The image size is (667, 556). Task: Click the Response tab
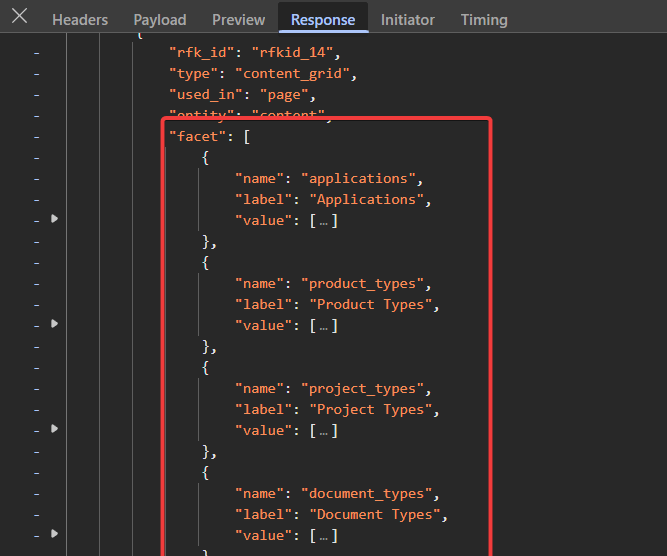(x=323, y=20)
